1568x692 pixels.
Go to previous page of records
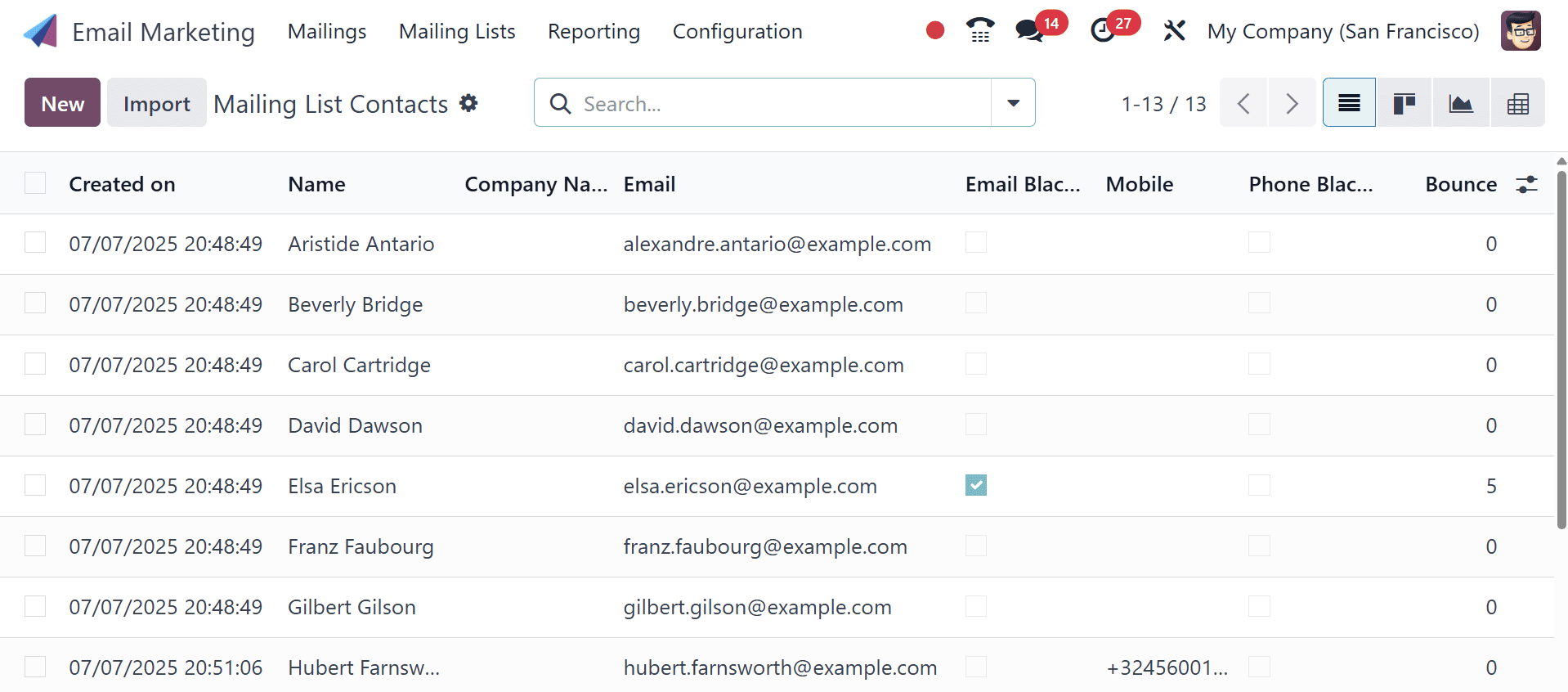[x=1243, y=103]
